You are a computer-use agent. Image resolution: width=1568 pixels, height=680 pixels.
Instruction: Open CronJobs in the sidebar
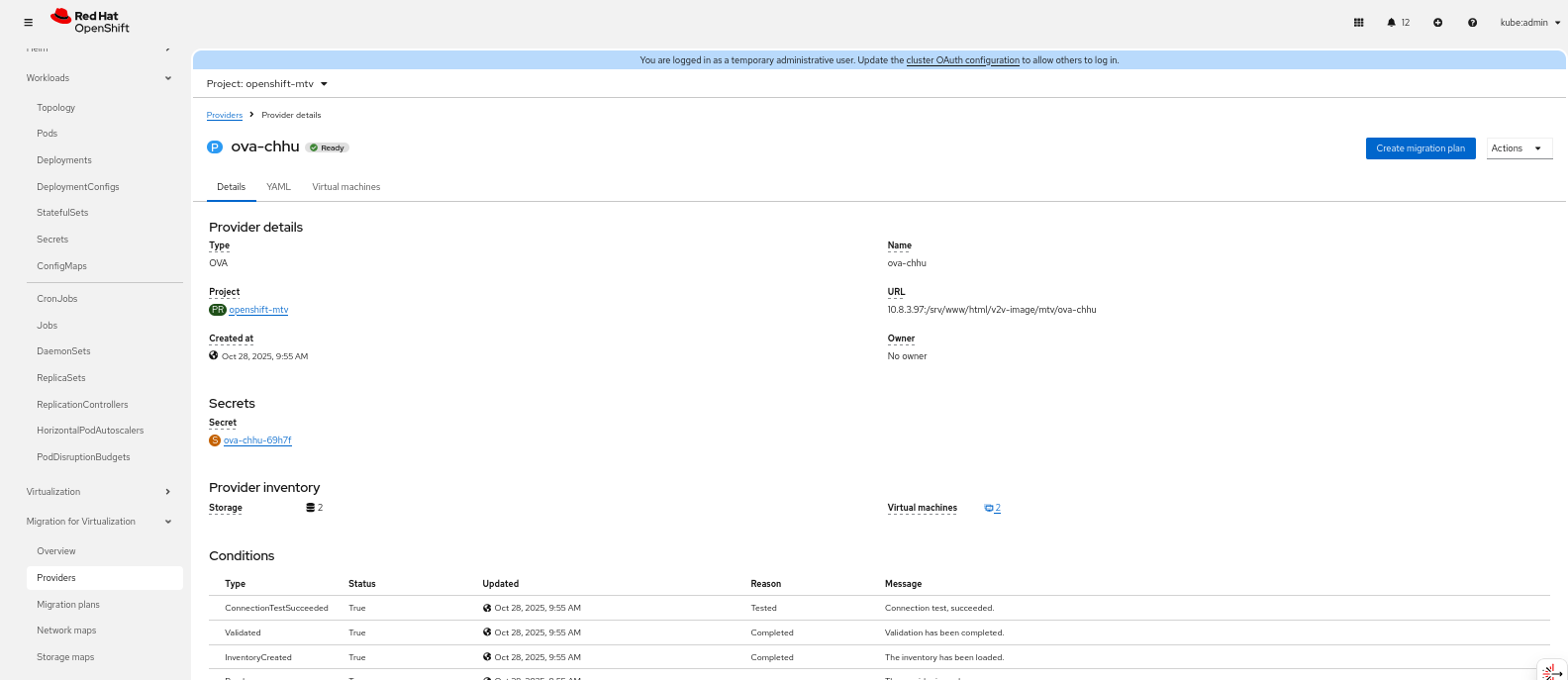[57, 298]
